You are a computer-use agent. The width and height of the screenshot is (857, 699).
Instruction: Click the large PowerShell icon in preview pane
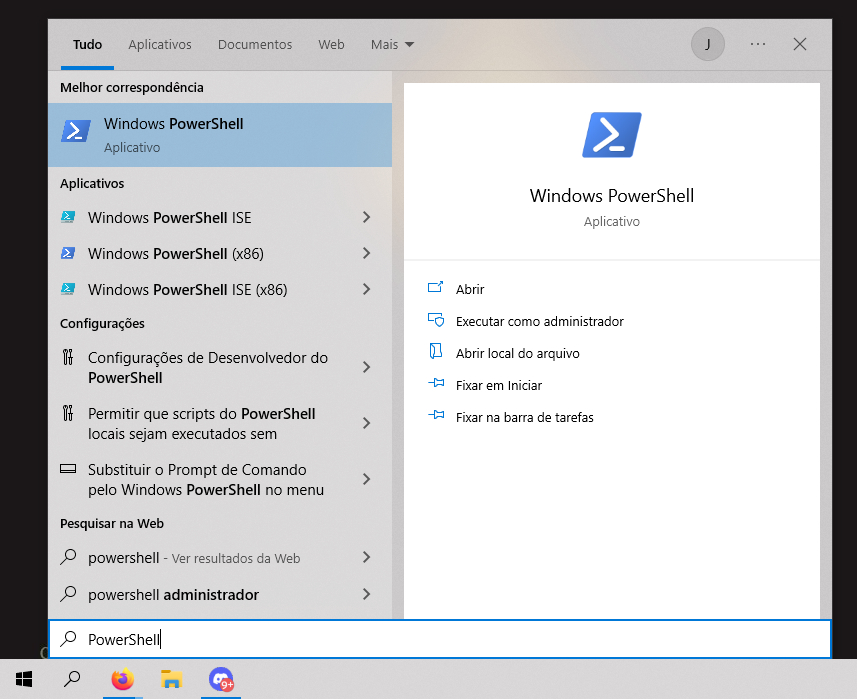(x=612, y=135)
